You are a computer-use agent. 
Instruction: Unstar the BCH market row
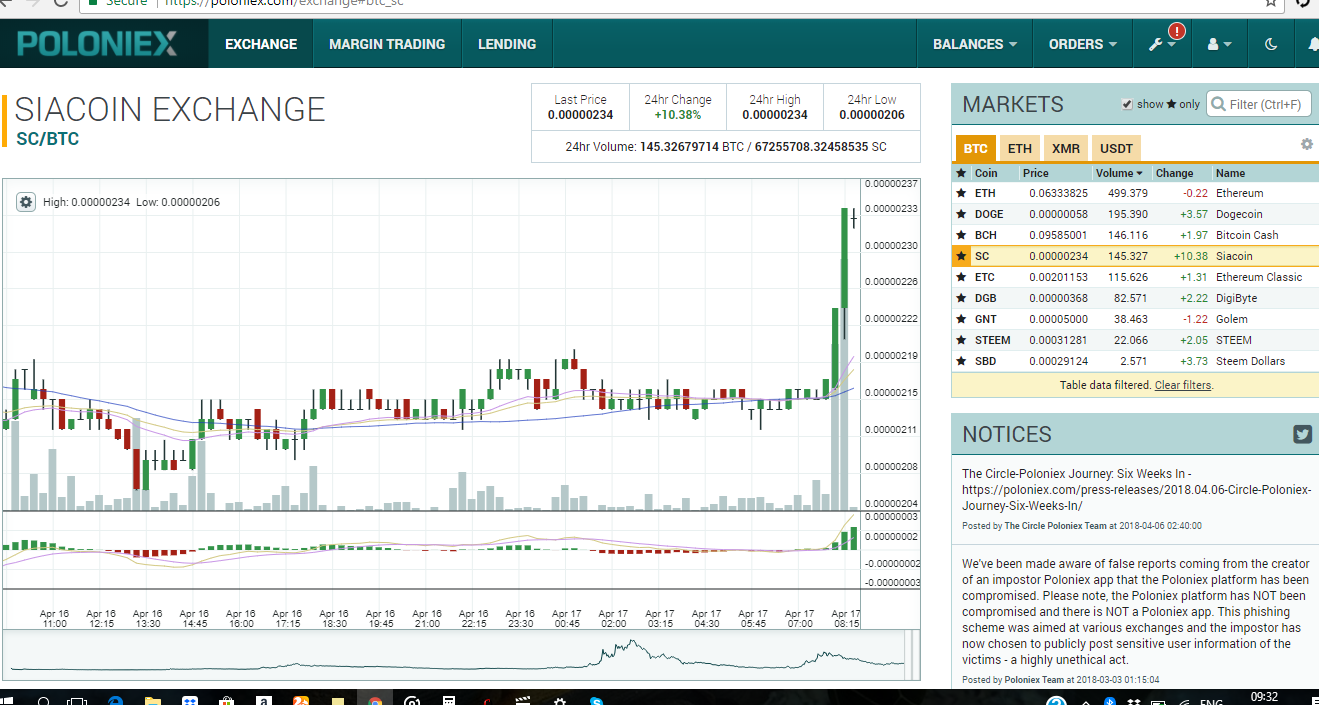tap(961, 235)
